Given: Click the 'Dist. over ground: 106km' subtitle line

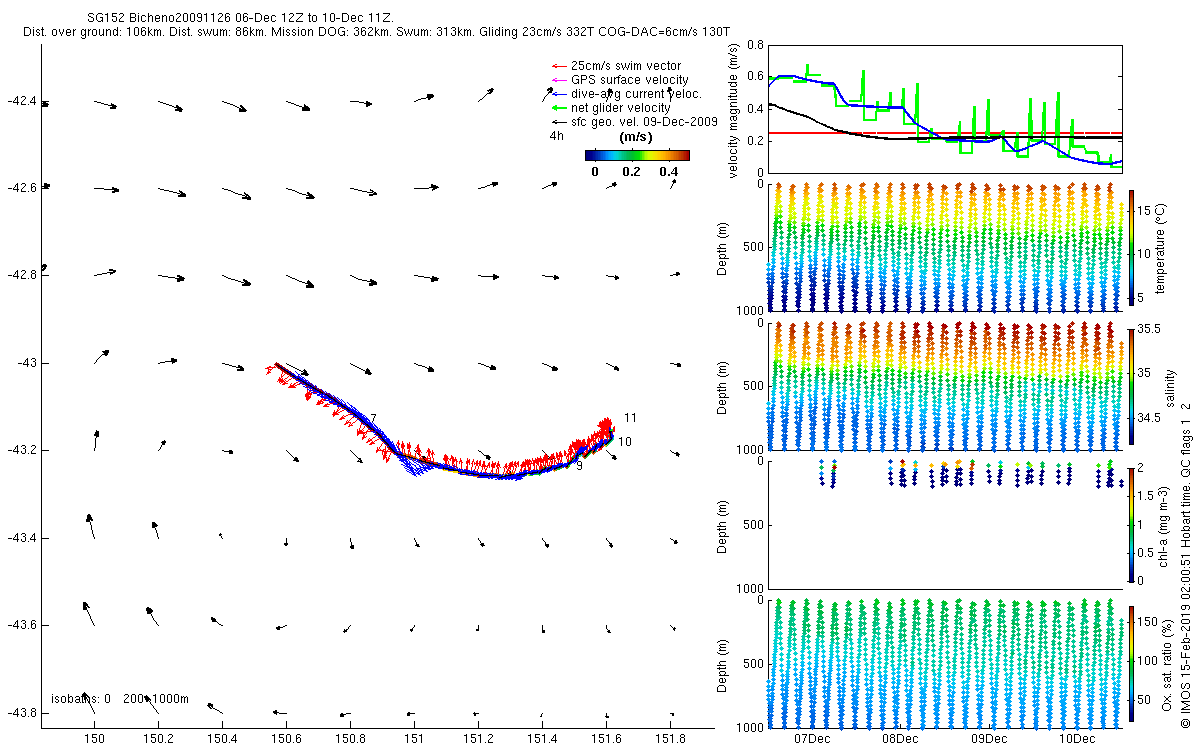Looking at the screenshot, I should (377, 33).
